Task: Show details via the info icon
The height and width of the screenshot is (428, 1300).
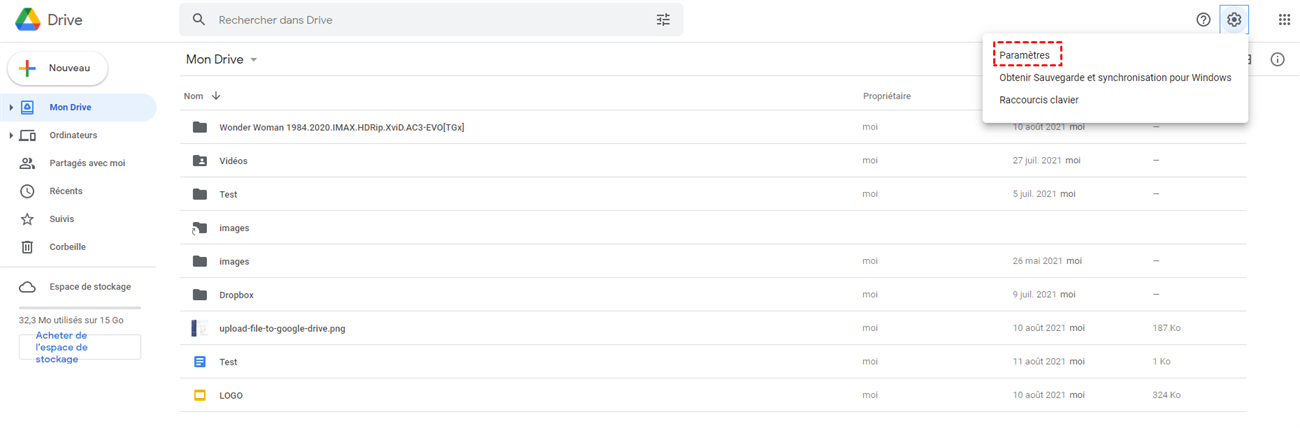Action: point(1277,60)
